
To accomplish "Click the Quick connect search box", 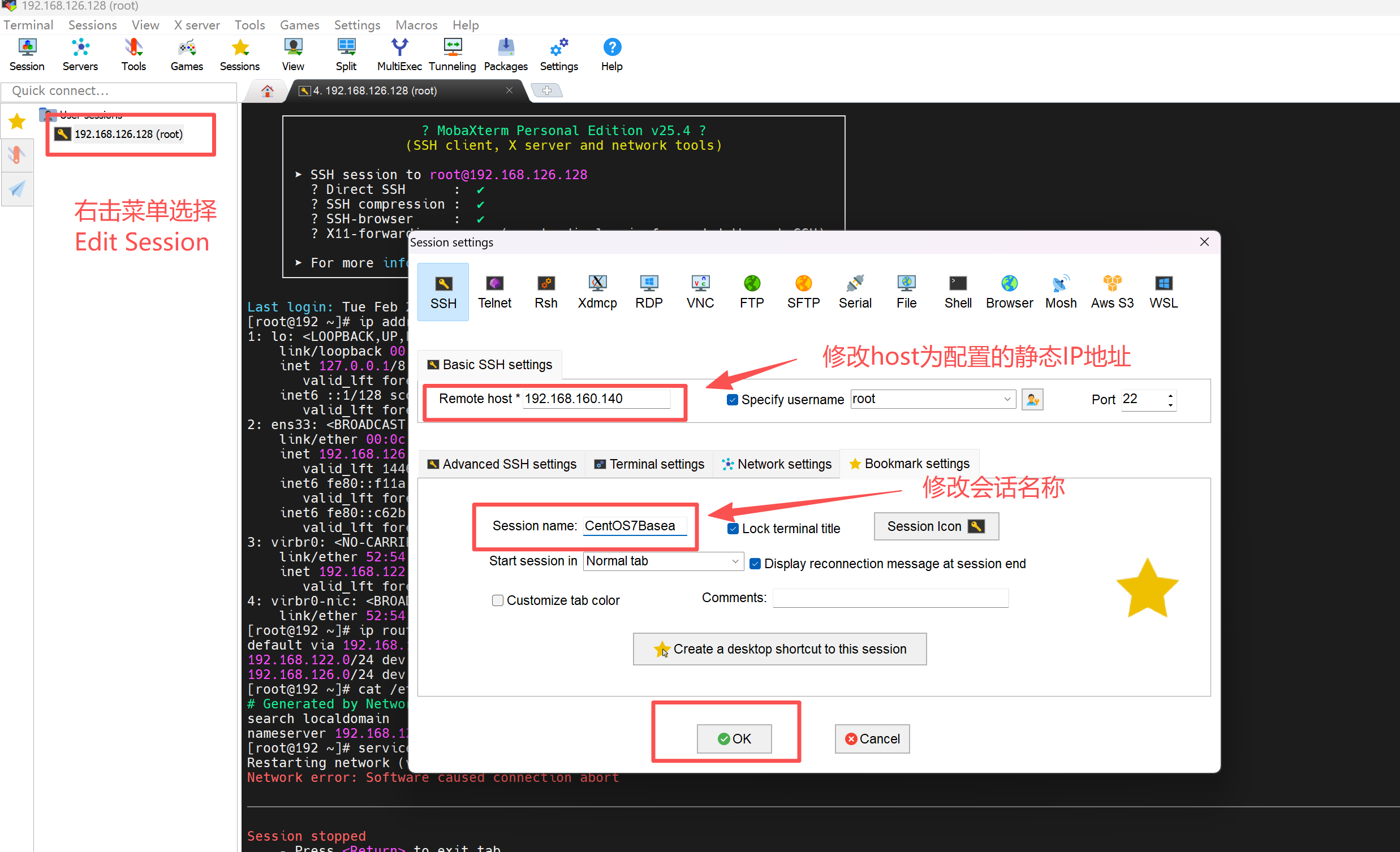I will tap(119, 91).
